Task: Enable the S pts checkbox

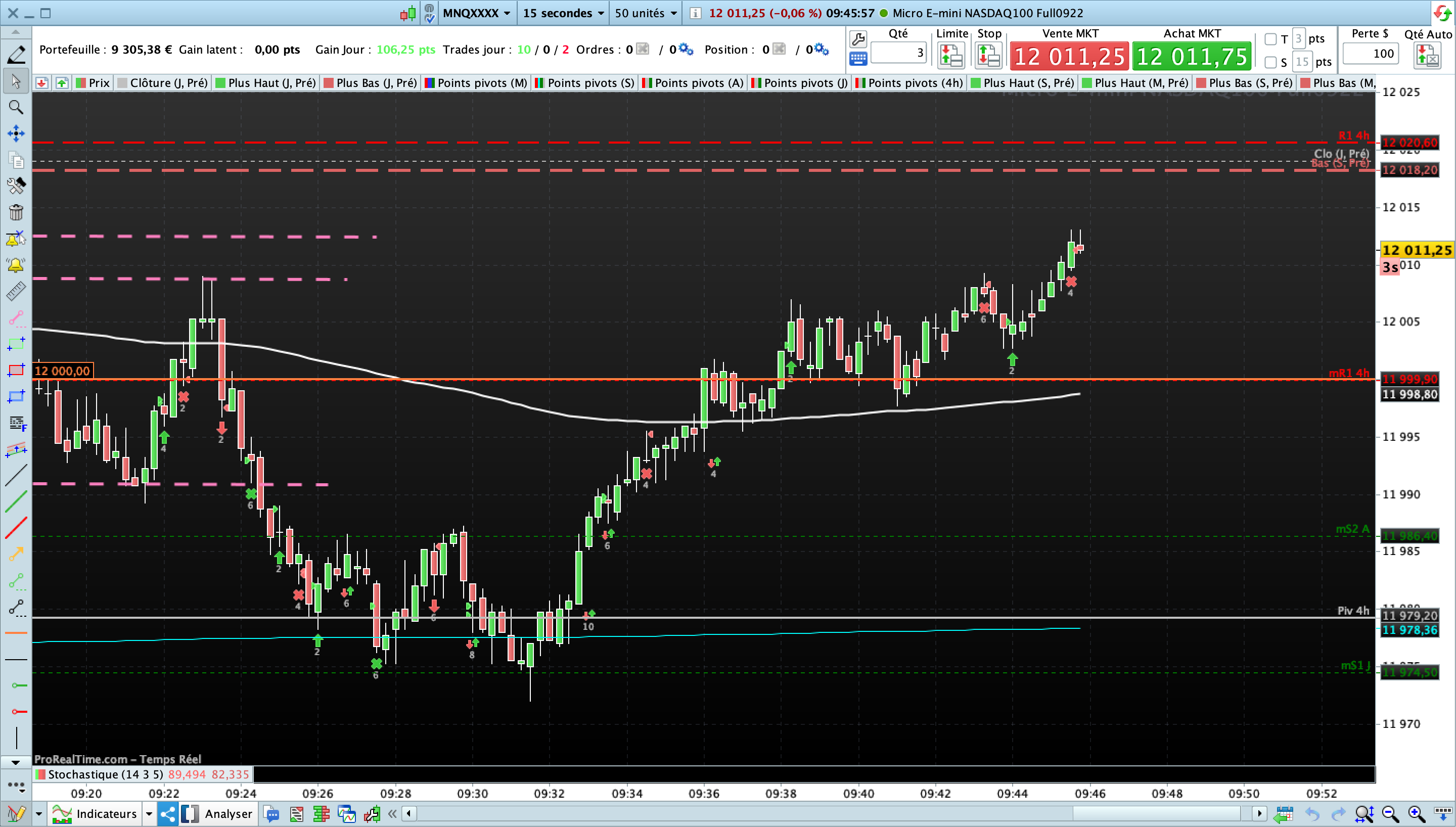Action: click(1271, 62)
